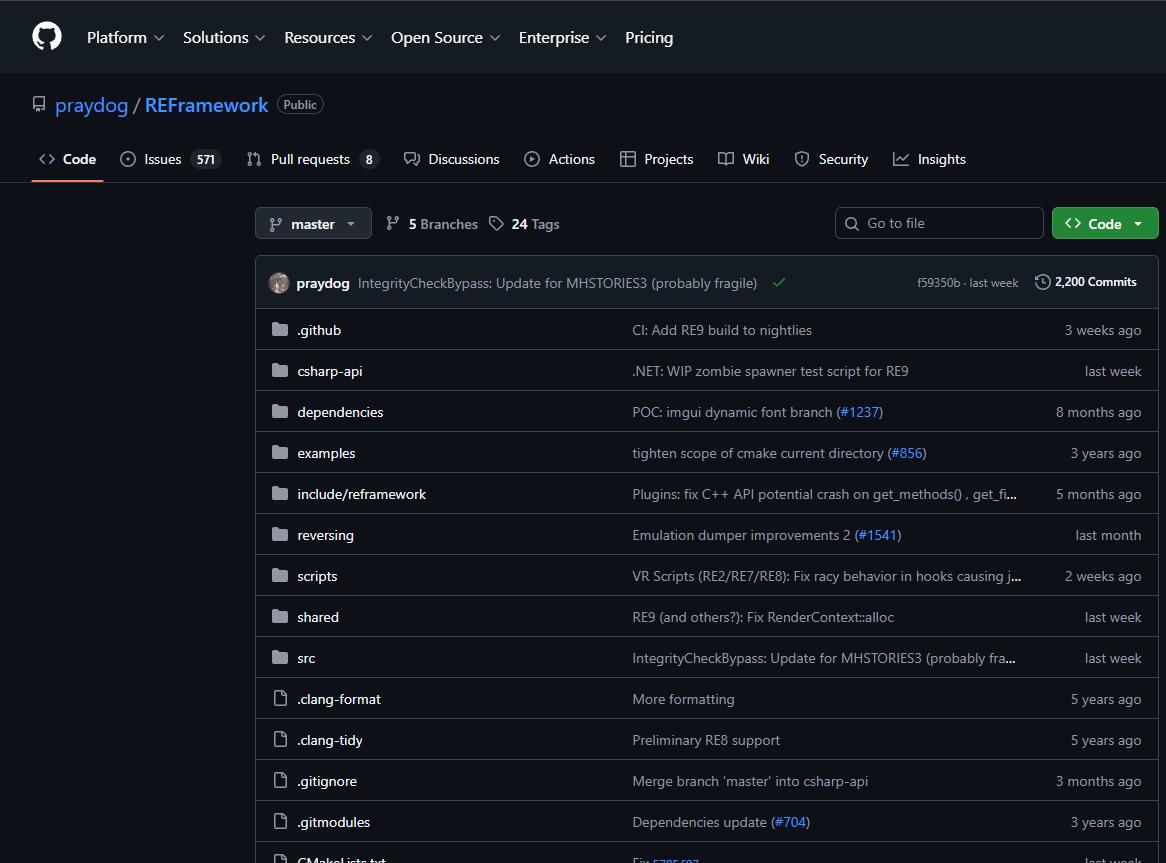1166x863 pixels.
Task: Switch to the Issues tab
Action: point(169,159)
